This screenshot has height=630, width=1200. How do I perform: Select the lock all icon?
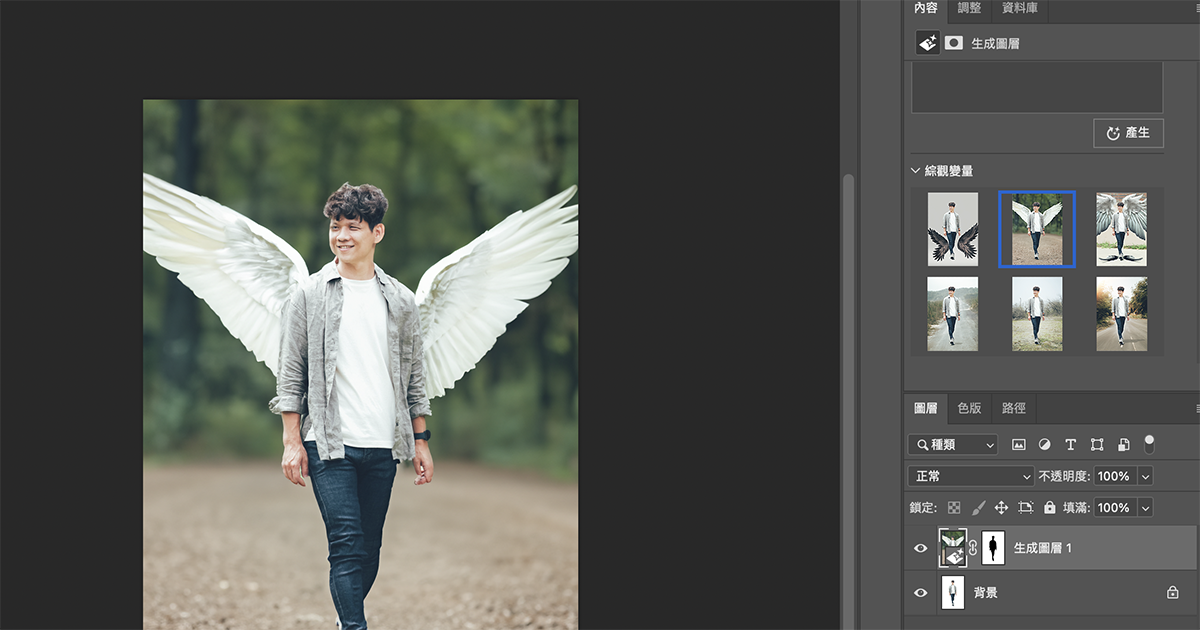pyautogui.click(x=1049, y=507)
